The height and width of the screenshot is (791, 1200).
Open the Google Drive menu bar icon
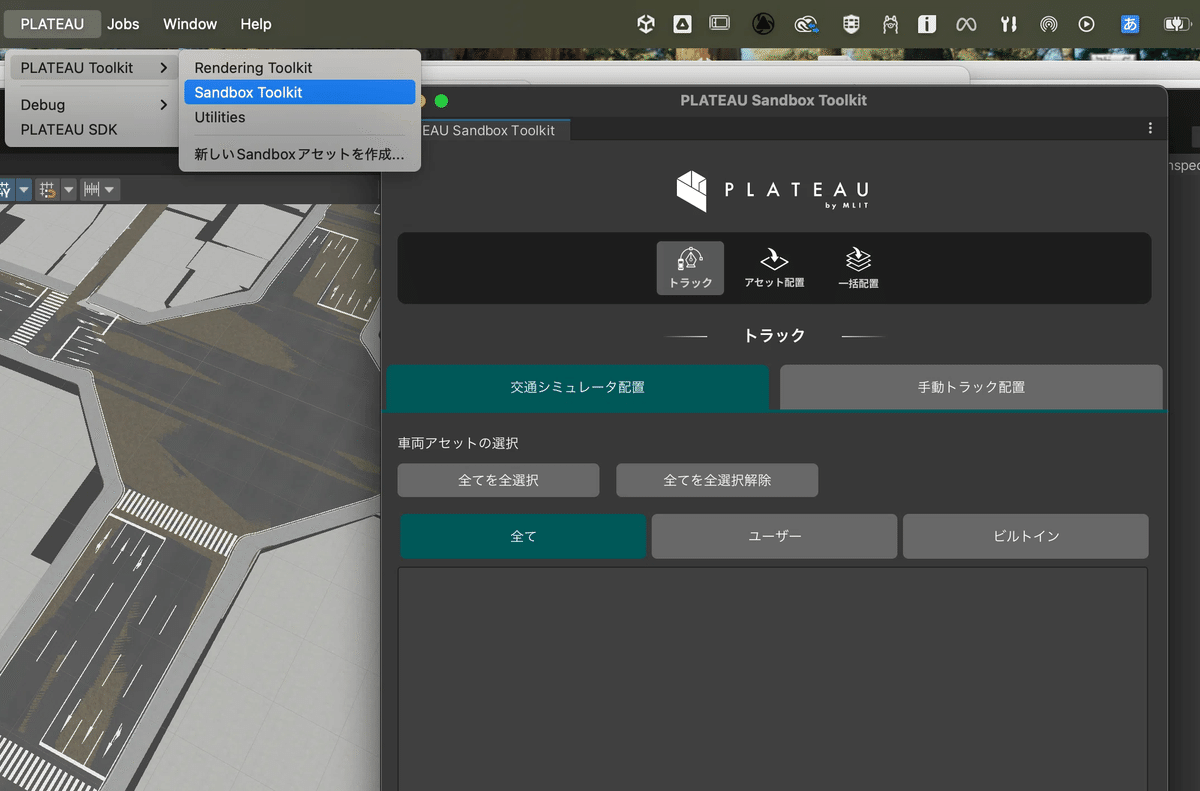pos(682,24)
